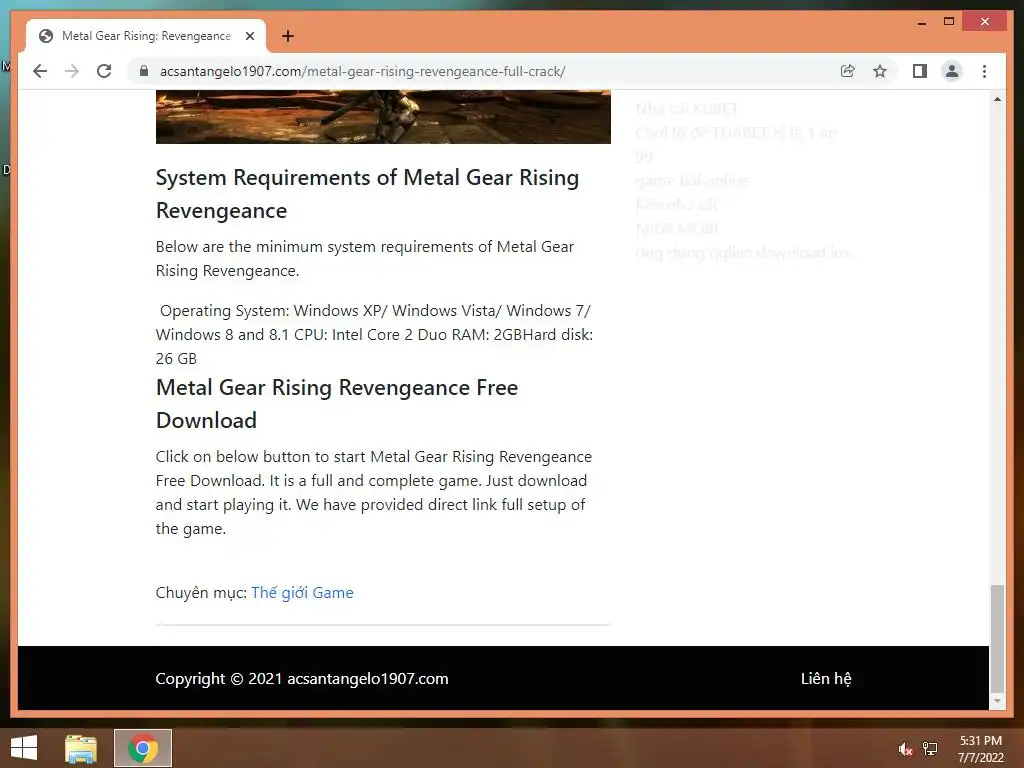
Task: Go back to the previous page
Action: [40, 71]
